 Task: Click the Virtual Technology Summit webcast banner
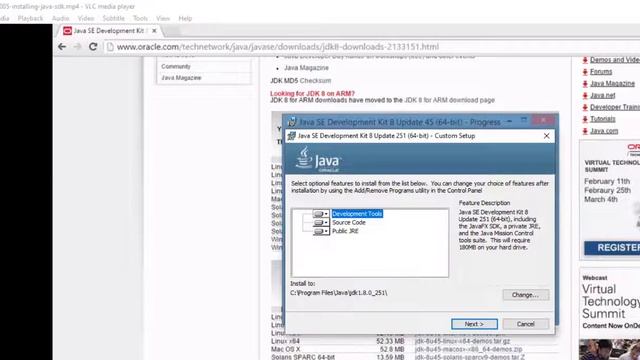pyautogui.click(x=611, y=301)
